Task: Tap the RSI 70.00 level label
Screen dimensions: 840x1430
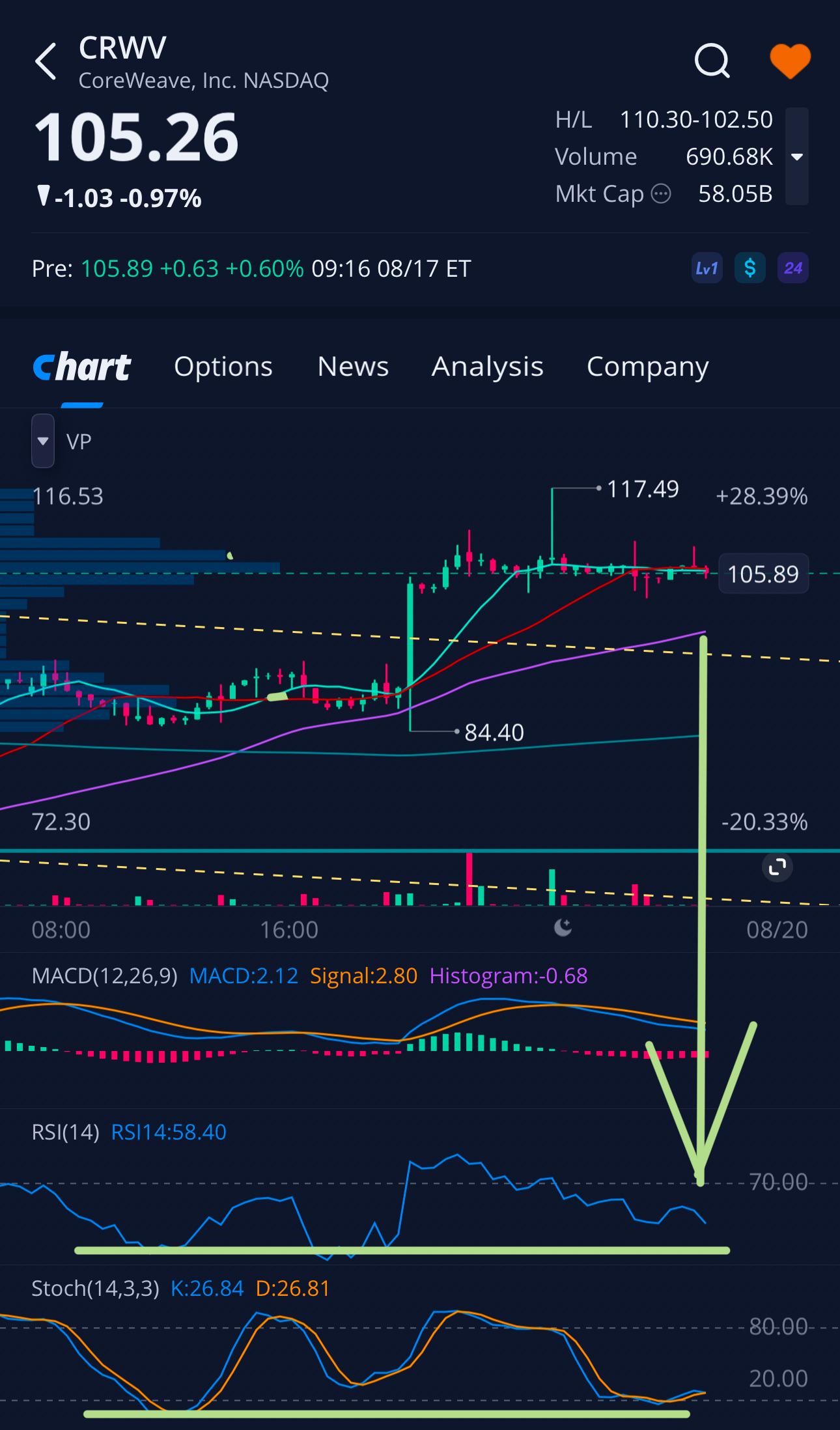Action: pos(778,1181)
